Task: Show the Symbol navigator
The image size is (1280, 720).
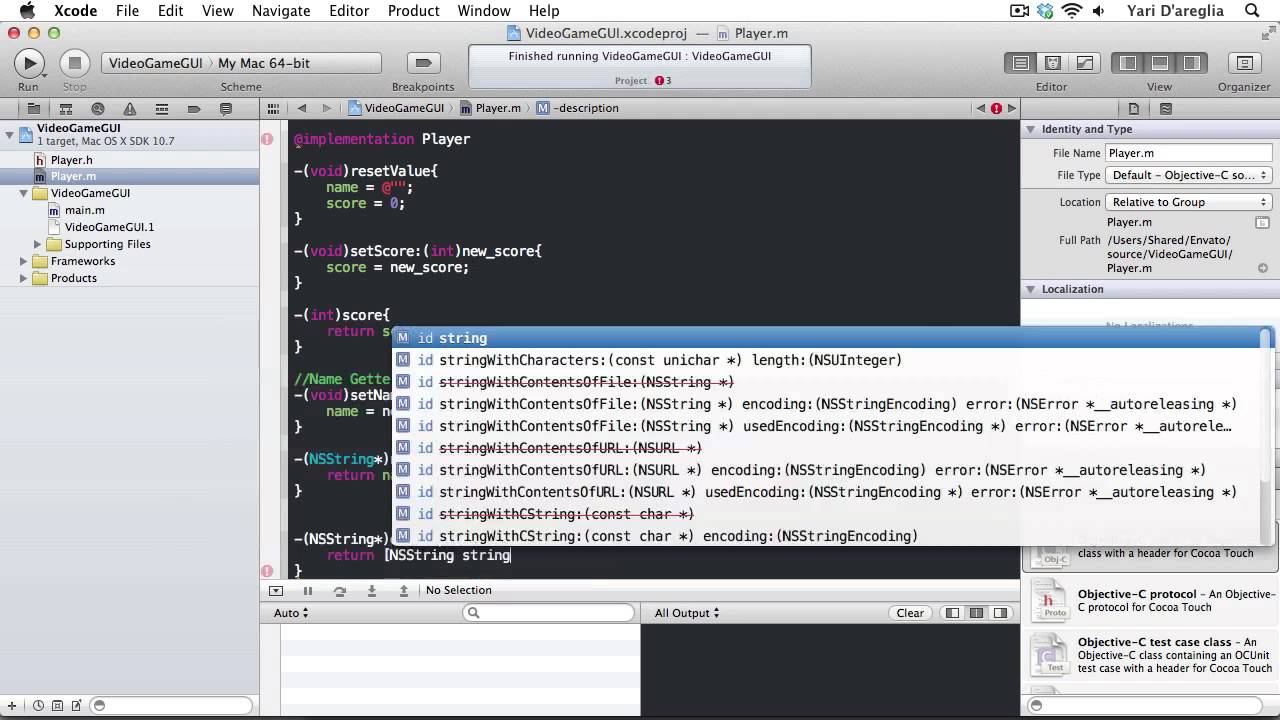Action: (x=66, y=109)
